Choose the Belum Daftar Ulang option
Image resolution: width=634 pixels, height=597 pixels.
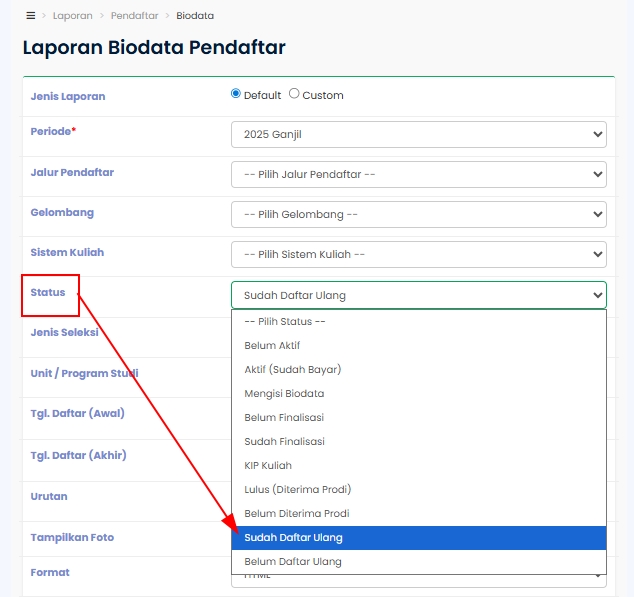(x=292, y=562)
